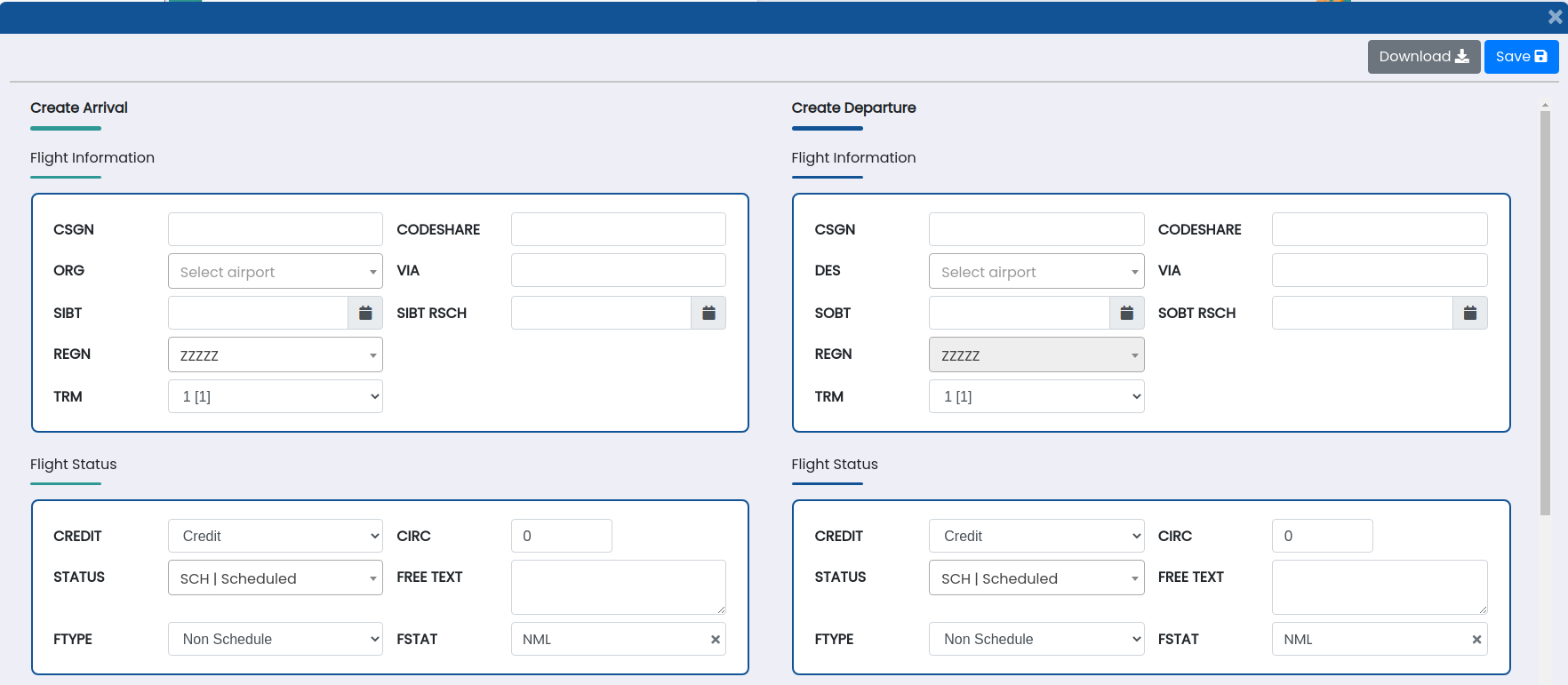Click the Save button

1521,57
